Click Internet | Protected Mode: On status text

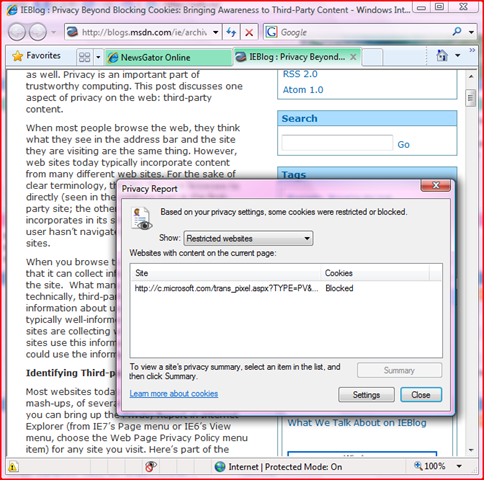pyautogui.click(x=285, y=467)
